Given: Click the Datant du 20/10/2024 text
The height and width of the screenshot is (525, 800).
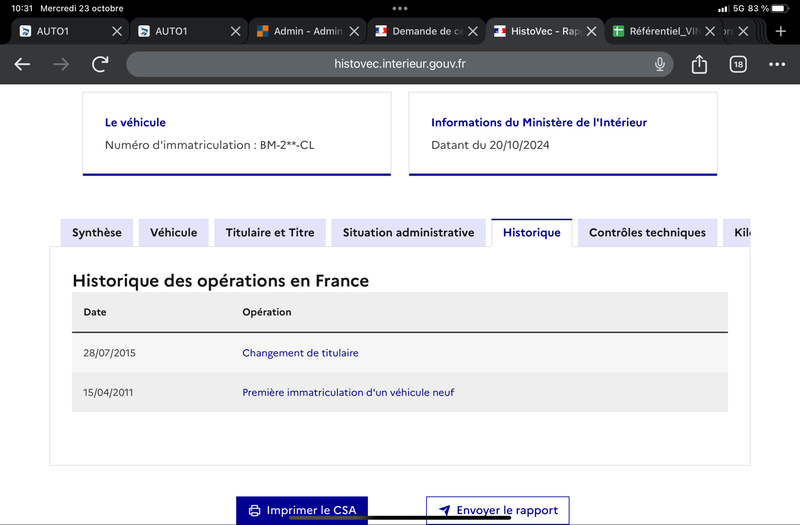Looking at the screenshot, I should (490, 145).
